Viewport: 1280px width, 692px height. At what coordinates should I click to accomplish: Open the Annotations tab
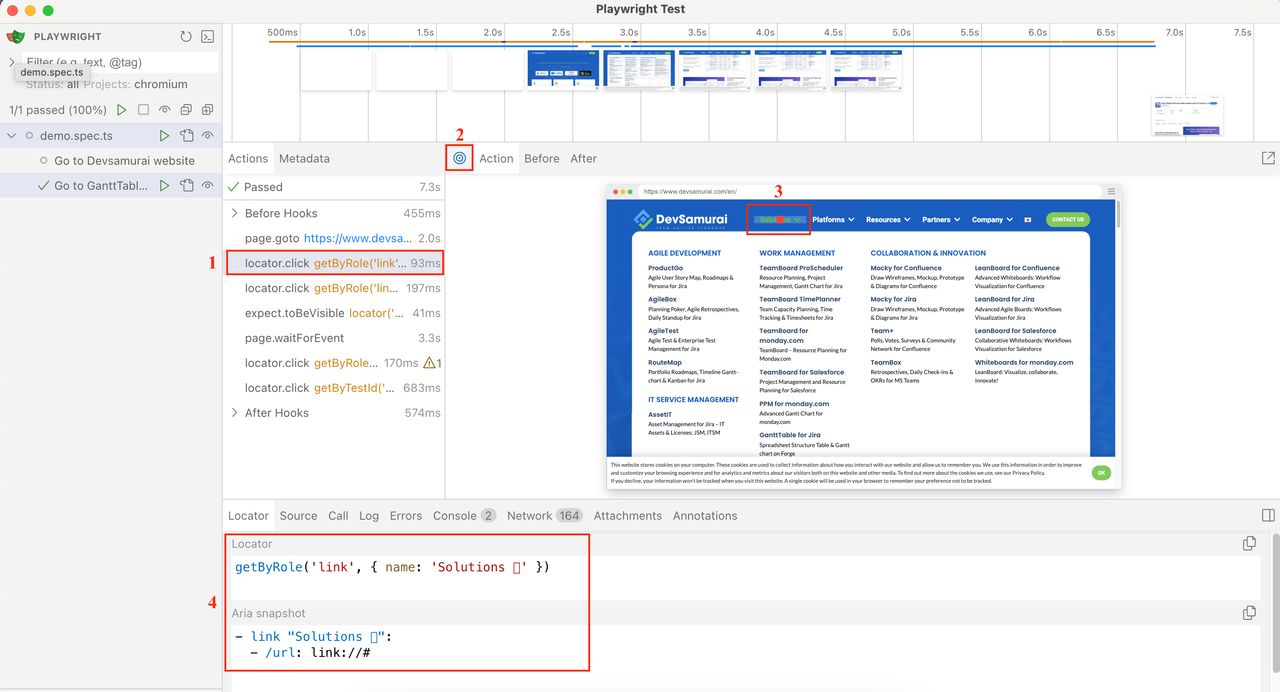[705, 516]
